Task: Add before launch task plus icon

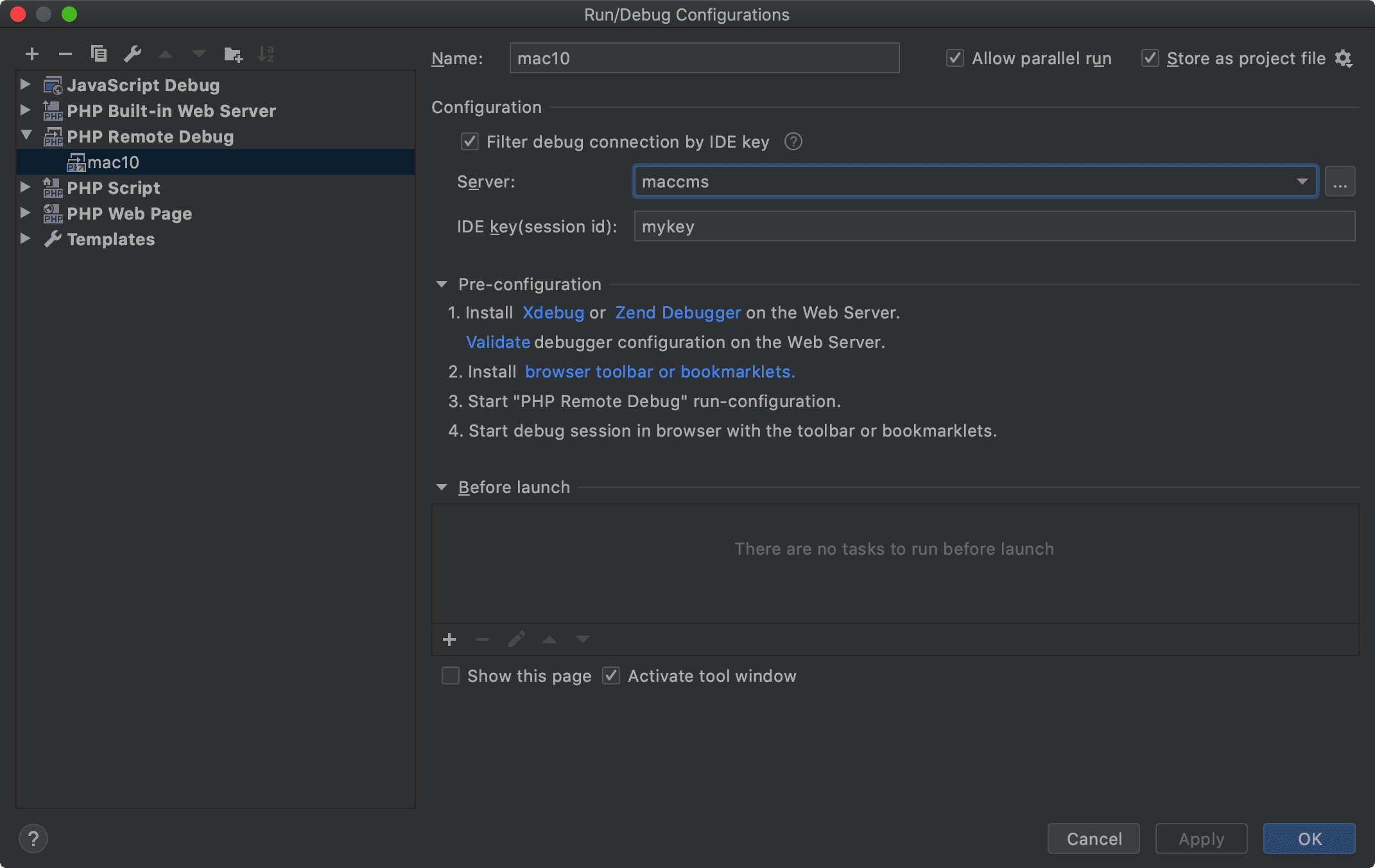Action: (x=449, y=639)
